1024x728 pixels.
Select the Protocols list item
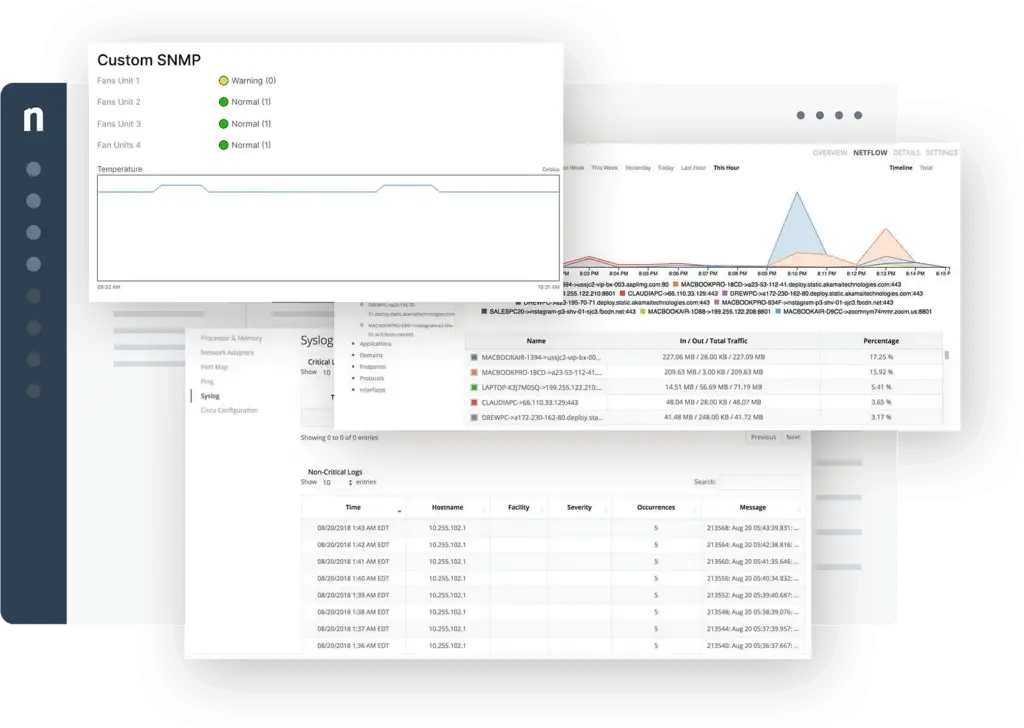(372, 379)
